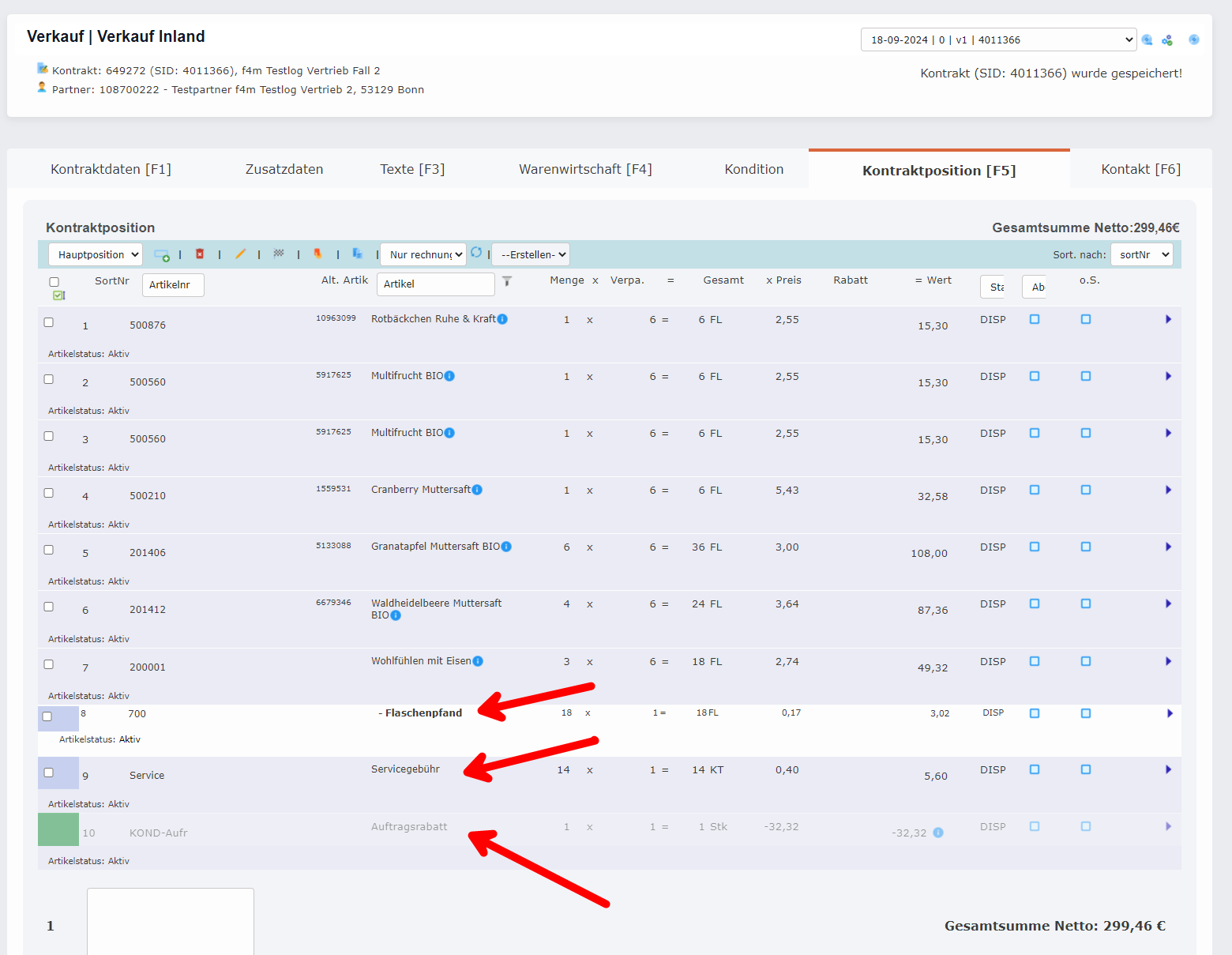
Task: Select the checkbox for position 5 article 201406
Action: pos(49,550)
